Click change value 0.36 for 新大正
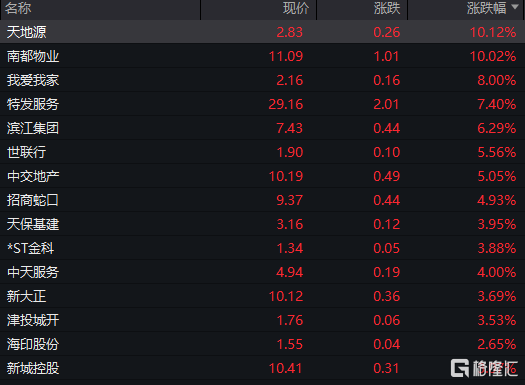 pos(387,296)
